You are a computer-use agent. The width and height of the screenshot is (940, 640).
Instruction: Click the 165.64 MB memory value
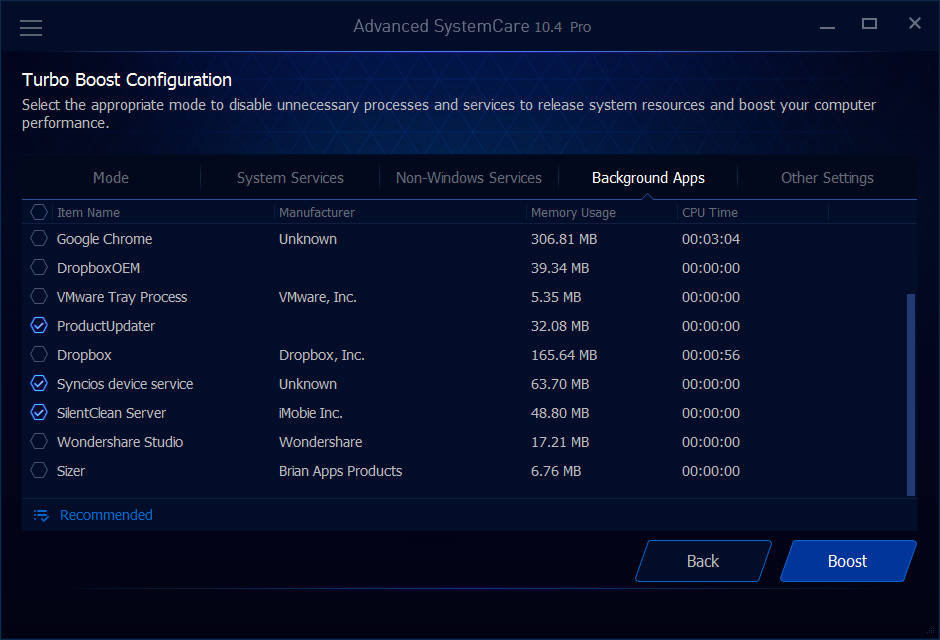564,355
